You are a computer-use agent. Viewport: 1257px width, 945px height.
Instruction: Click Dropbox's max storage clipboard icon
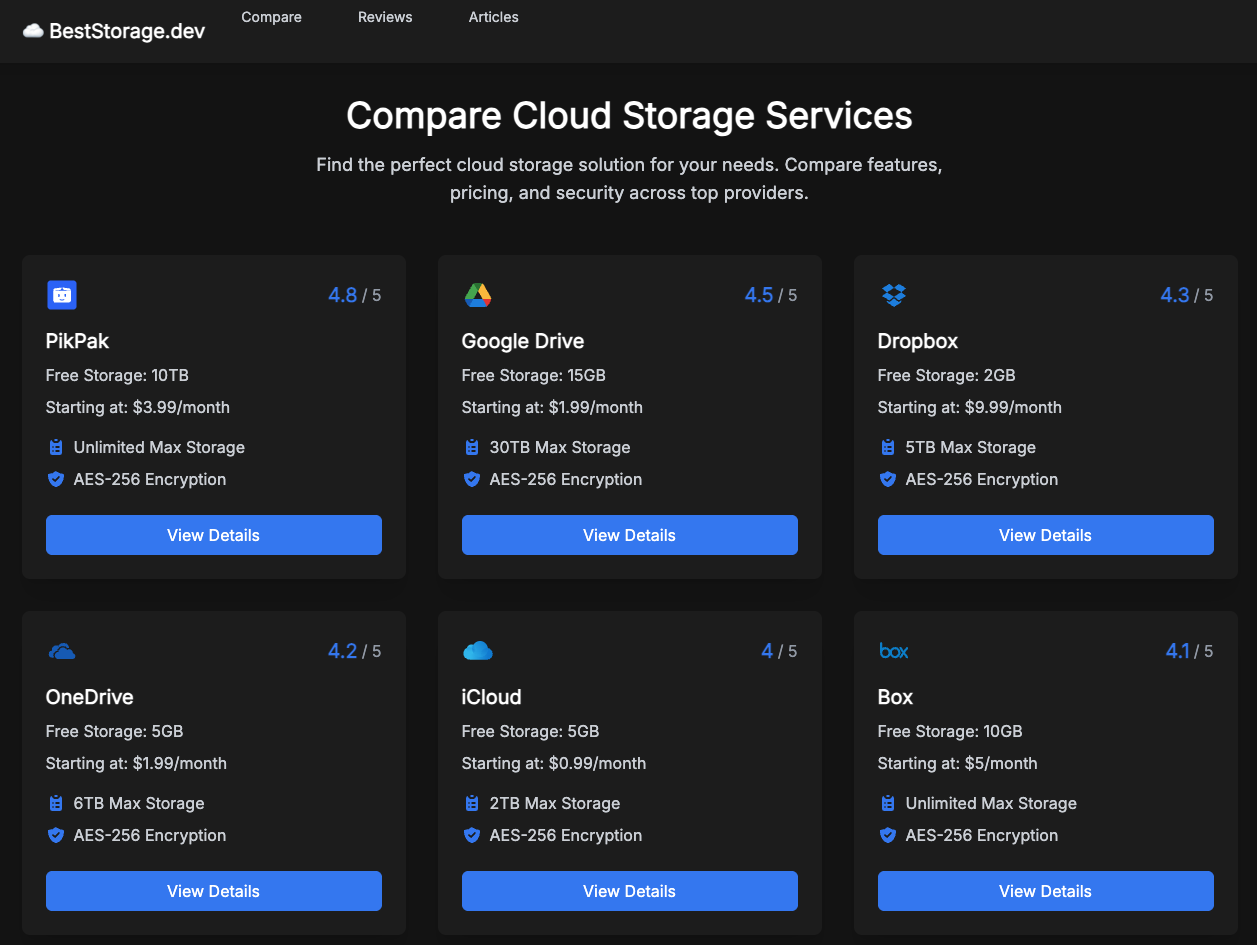(888, 447)
